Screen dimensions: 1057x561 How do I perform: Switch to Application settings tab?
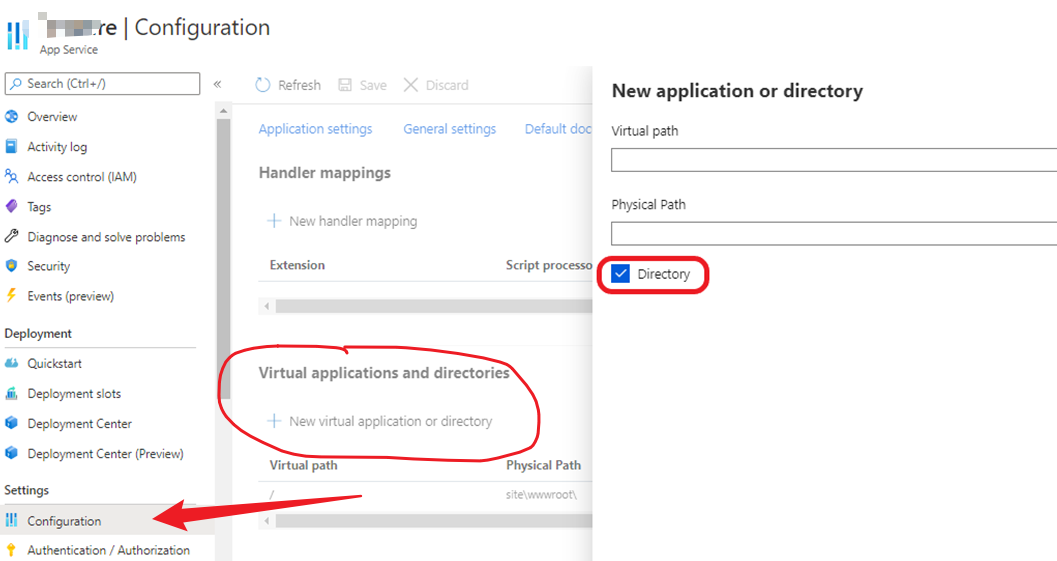coord(315,129)
